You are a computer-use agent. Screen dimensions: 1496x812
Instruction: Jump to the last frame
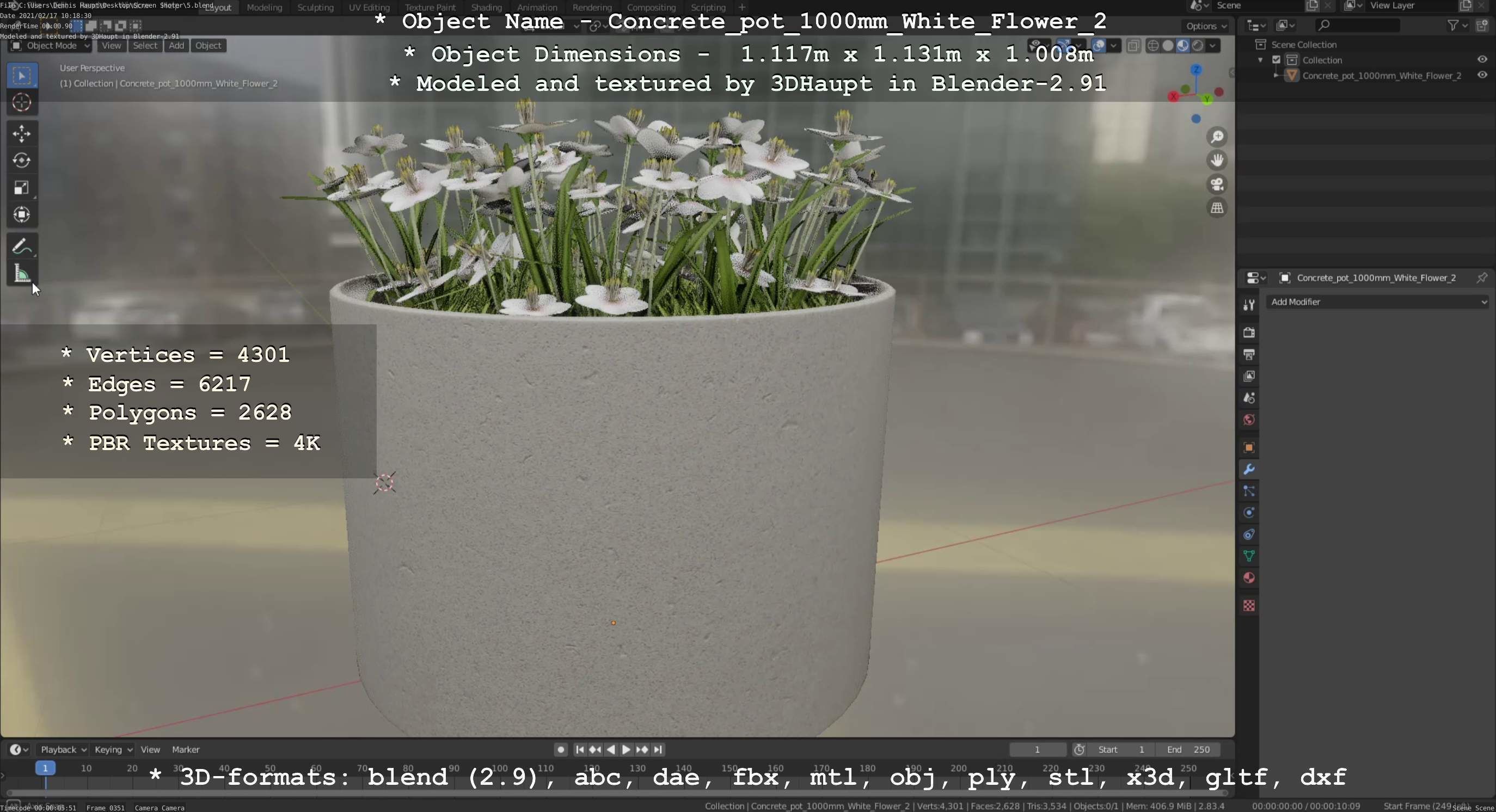[x=658, y=749]
